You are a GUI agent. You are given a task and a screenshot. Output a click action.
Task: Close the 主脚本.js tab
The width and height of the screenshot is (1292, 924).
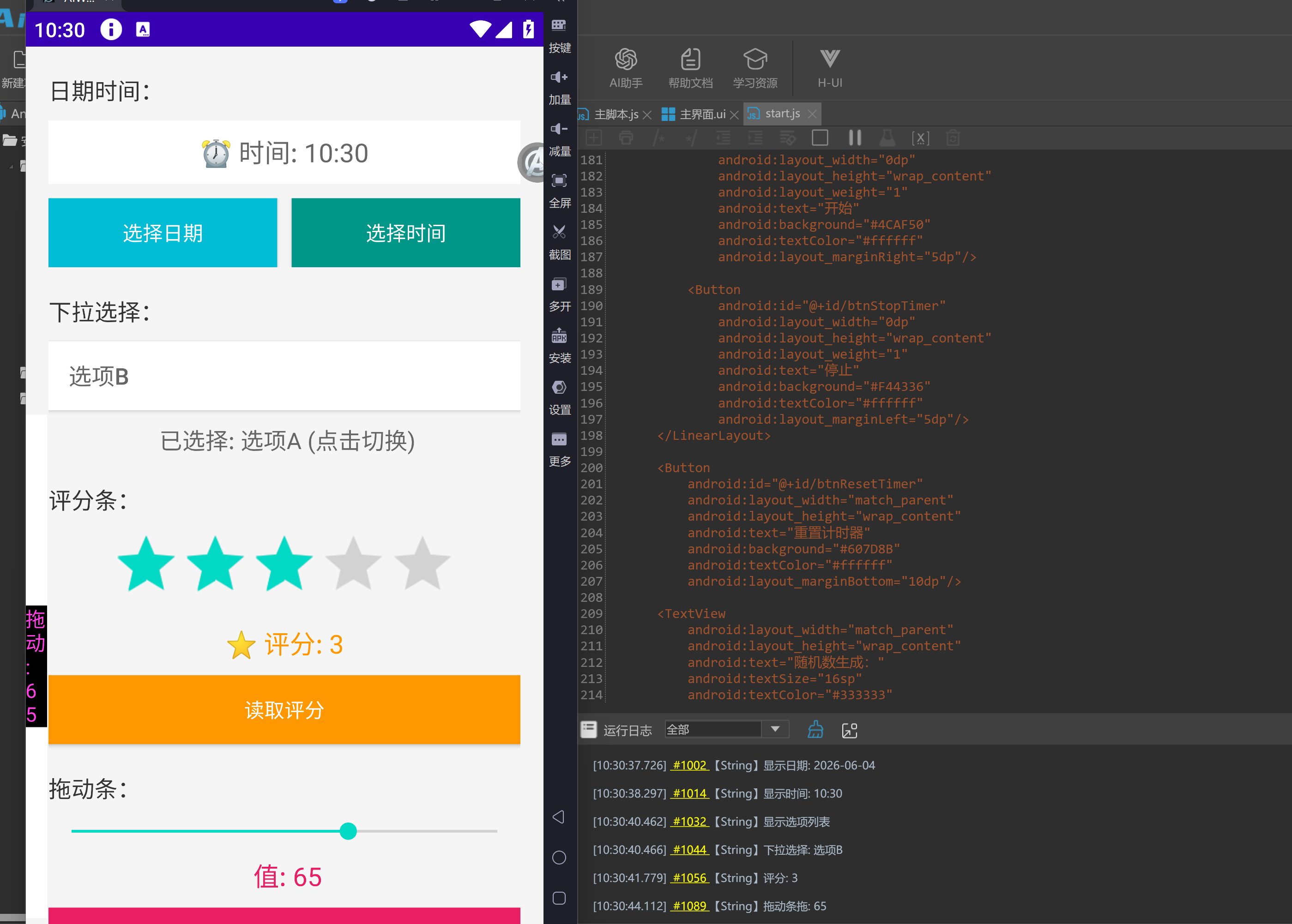coord(647,115)
